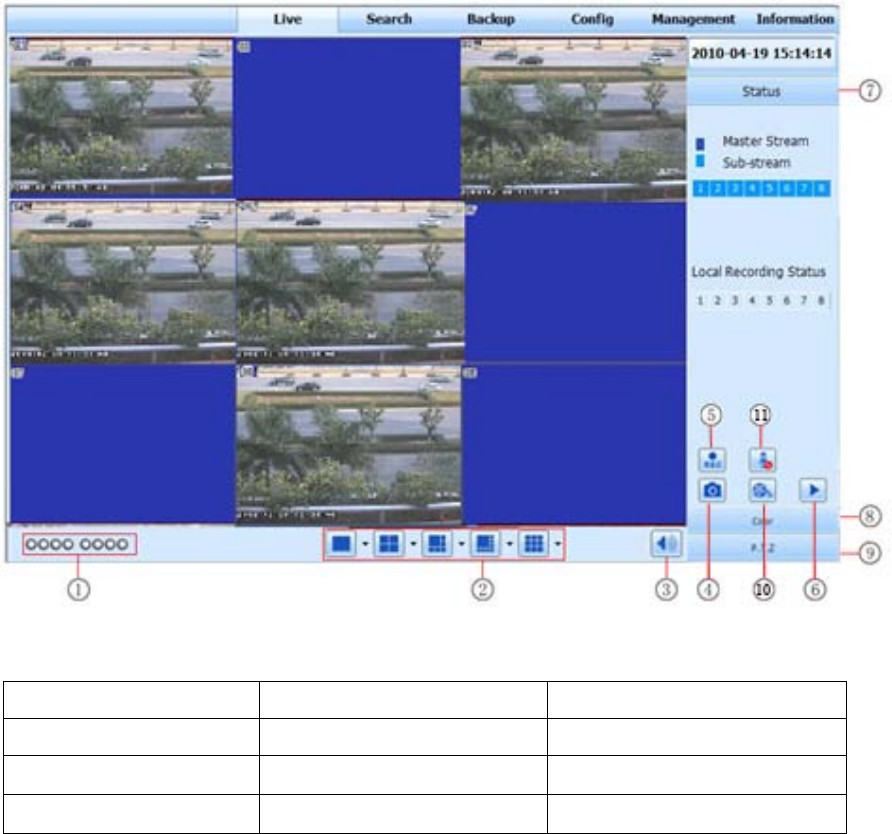The image size is (892, 834).
Task: Switch to the Backup tab
Action: click(x=491, y=19)
